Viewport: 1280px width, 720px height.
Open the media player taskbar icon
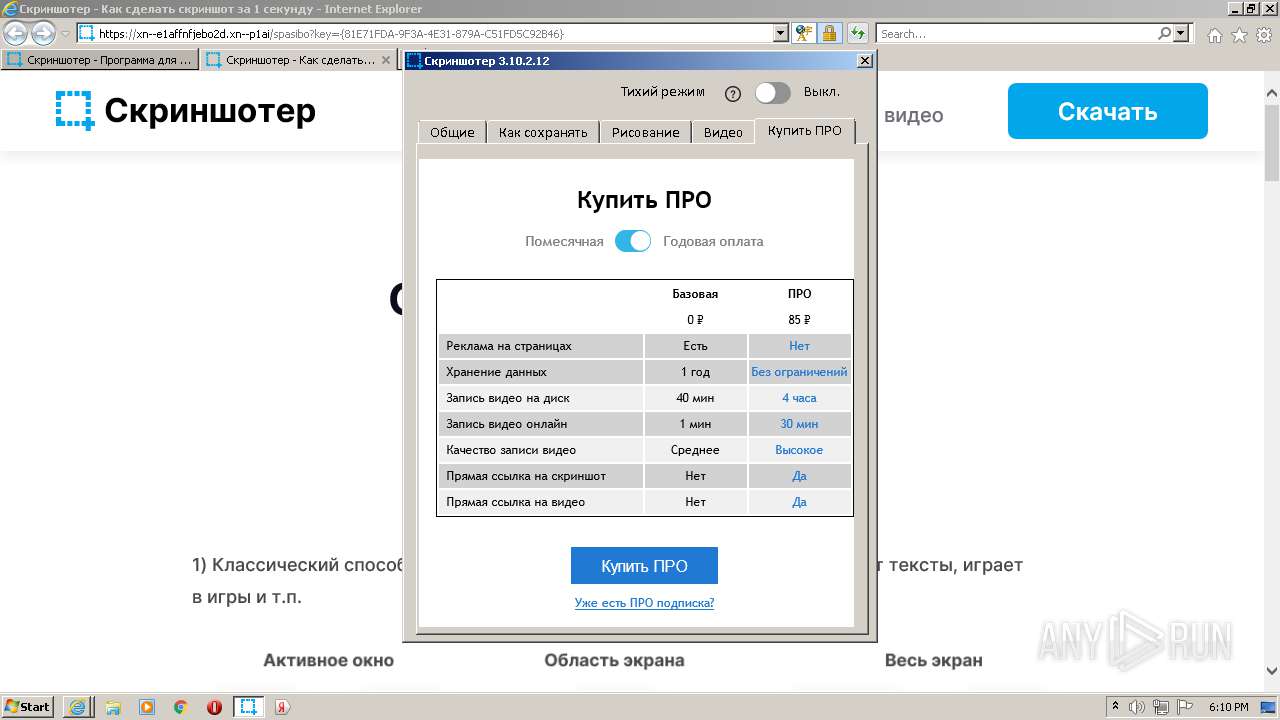tap(147, 706)
